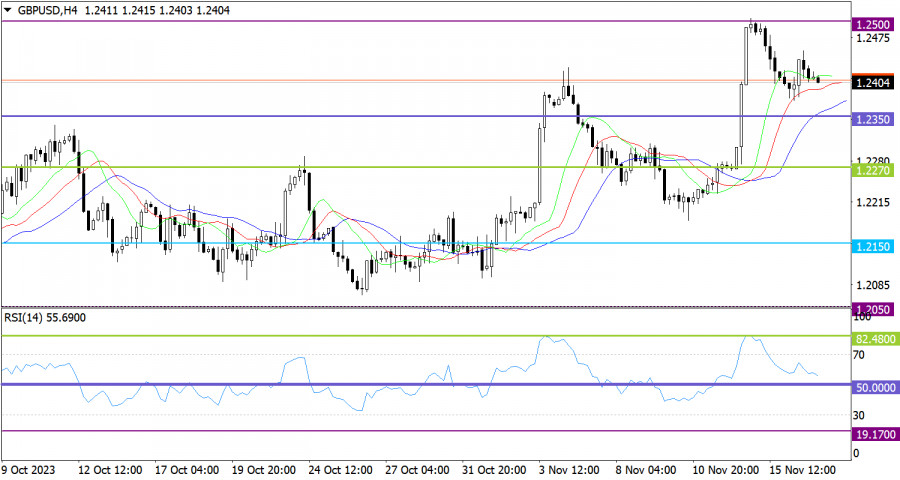Click the 24 Oct 12:00 time label
This screenshot has width=900, height=480.
tap(340, 470)
